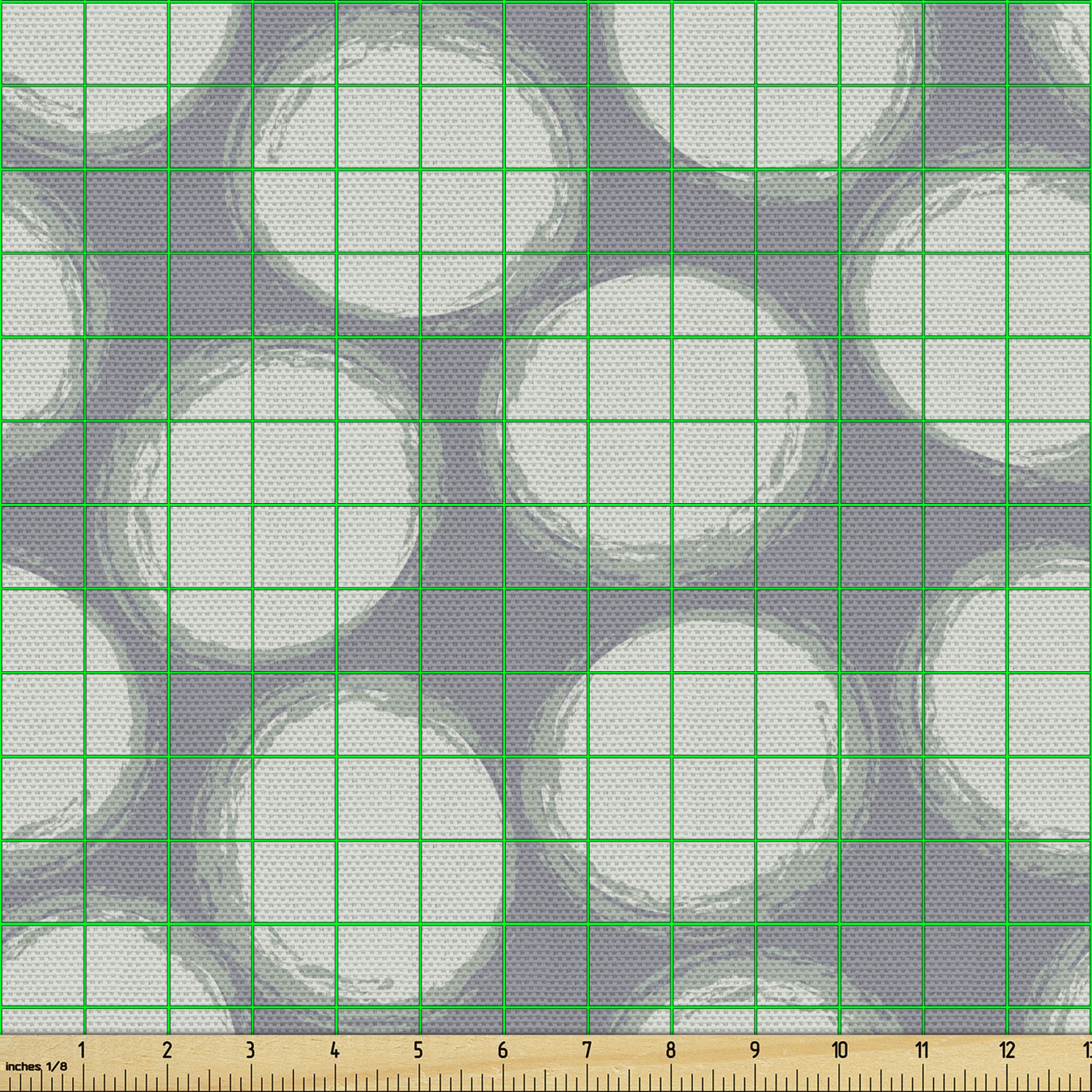
Task: Click the ruler number 7 marking
Action: pos(587,1051)
